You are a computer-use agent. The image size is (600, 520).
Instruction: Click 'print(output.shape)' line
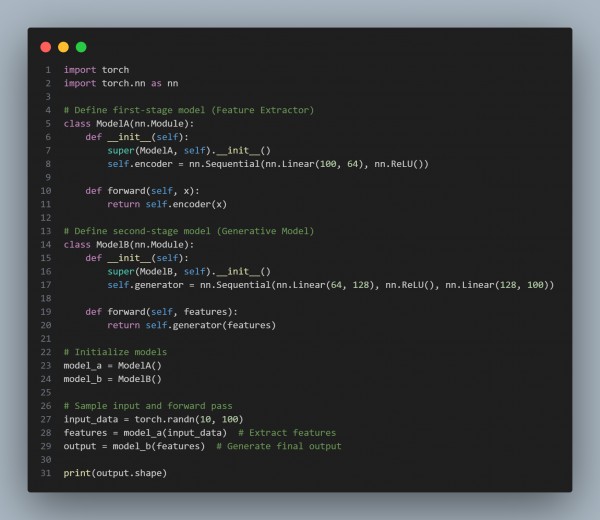115,473
